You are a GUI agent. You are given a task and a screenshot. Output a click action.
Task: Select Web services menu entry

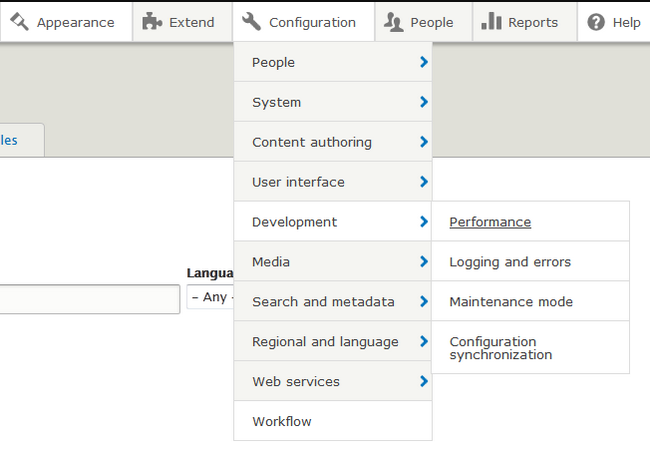(x=333, y=381)
